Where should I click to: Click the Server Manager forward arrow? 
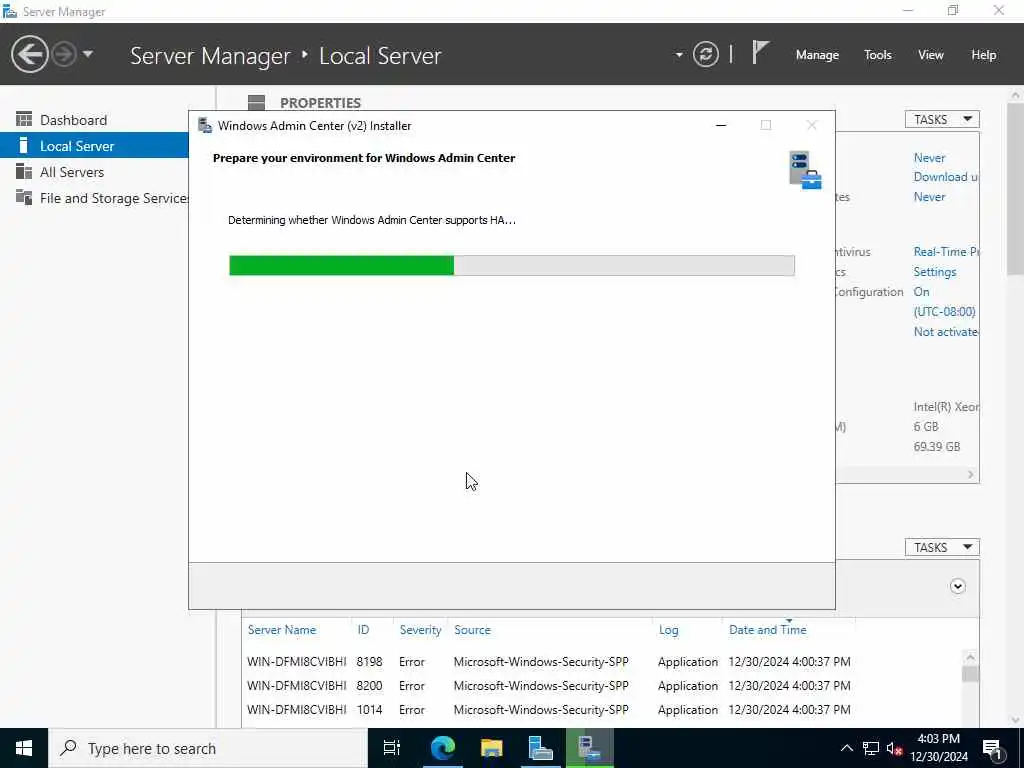pyautogui.click(x=64, y=54)
